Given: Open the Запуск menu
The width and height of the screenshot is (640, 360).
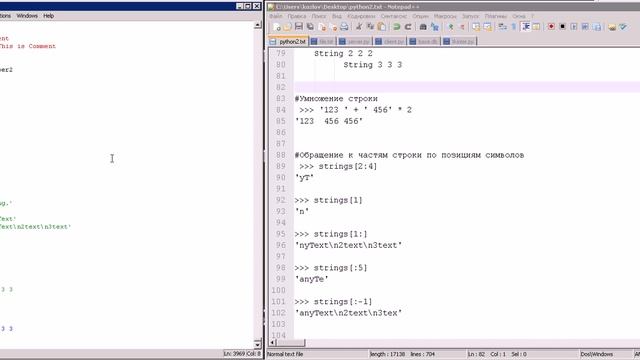Looking at the screenshot, I should [x=470, y=16].
